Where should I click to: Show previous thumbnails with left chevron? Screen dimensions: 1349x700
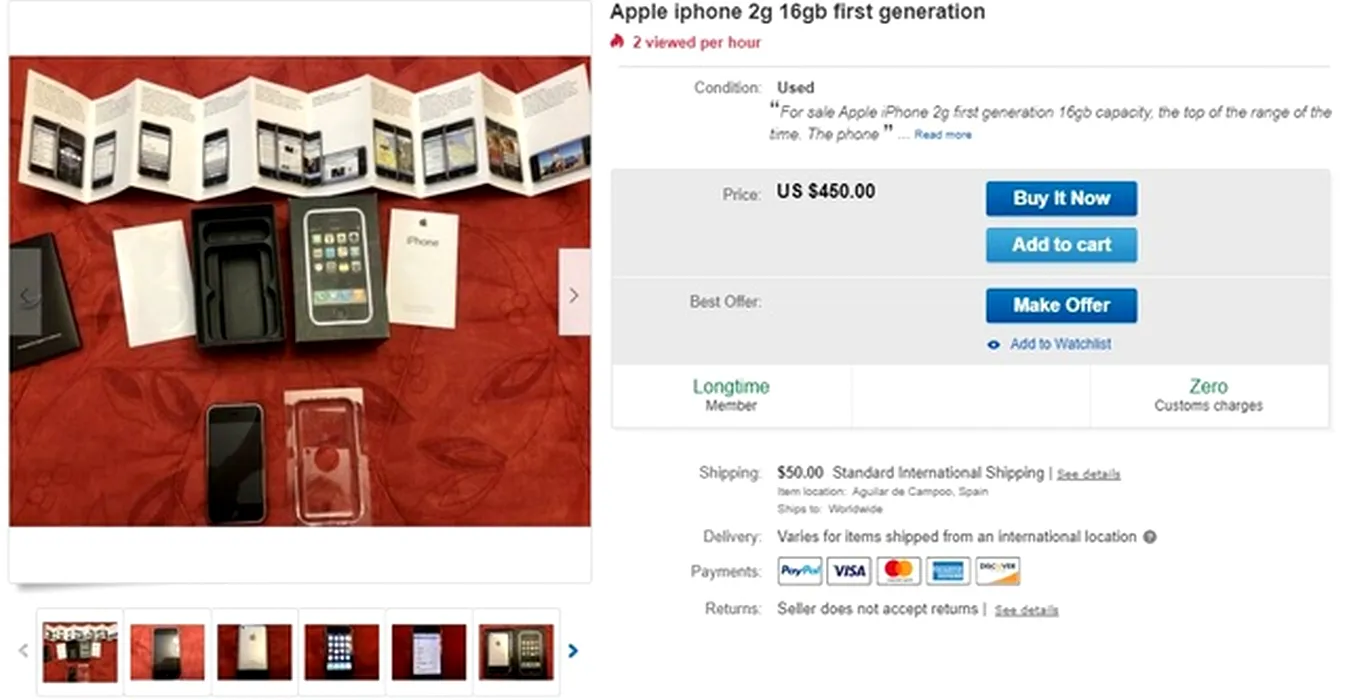(x=23, y=651)
